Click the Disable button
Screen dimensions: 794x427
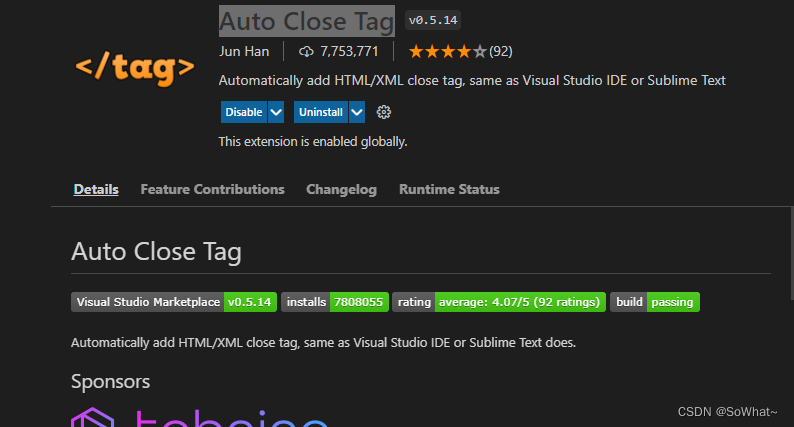click(x=243, y=112)
